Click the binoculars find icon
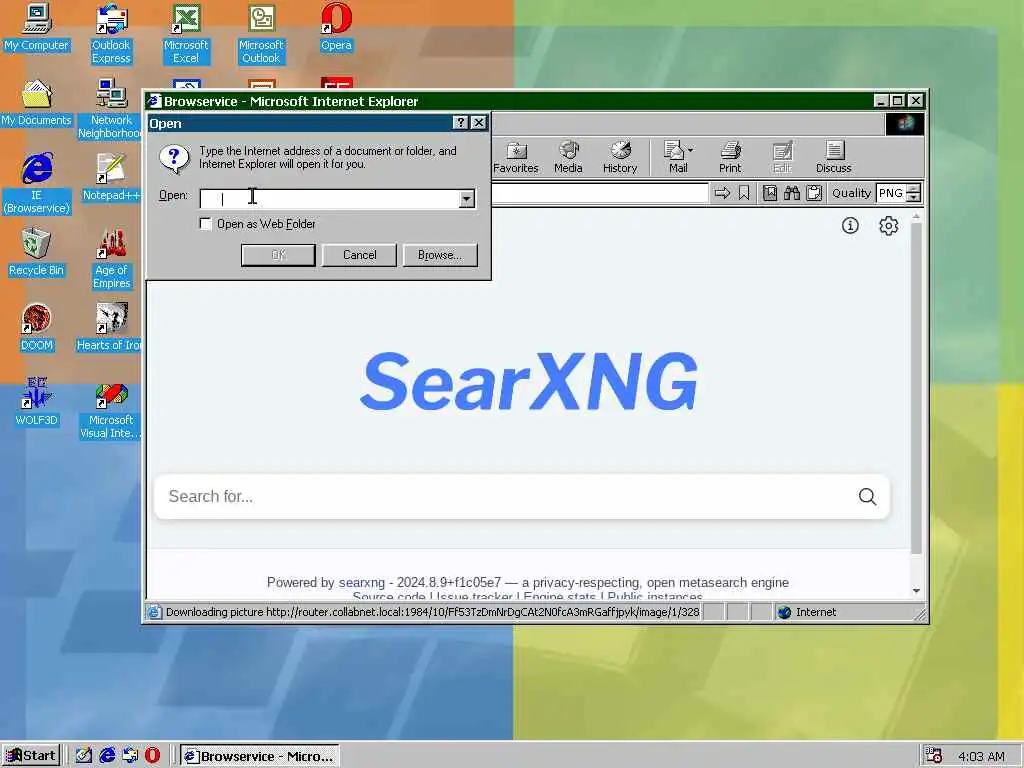 tap(792, 193)
